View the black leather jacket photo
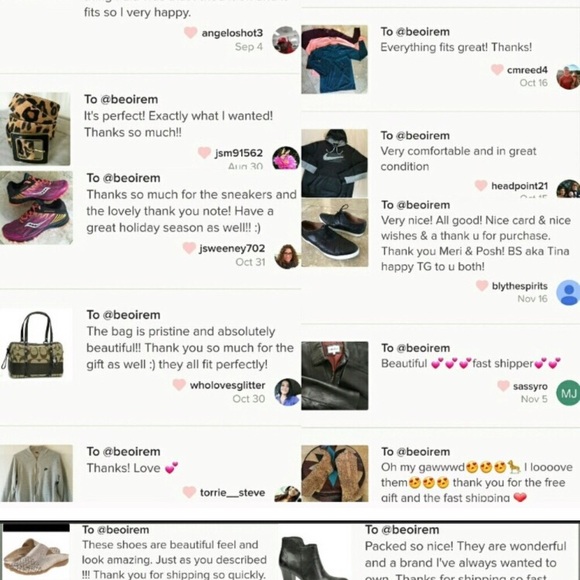This screenshot has width=580, height=580. (x=335, y=375)
